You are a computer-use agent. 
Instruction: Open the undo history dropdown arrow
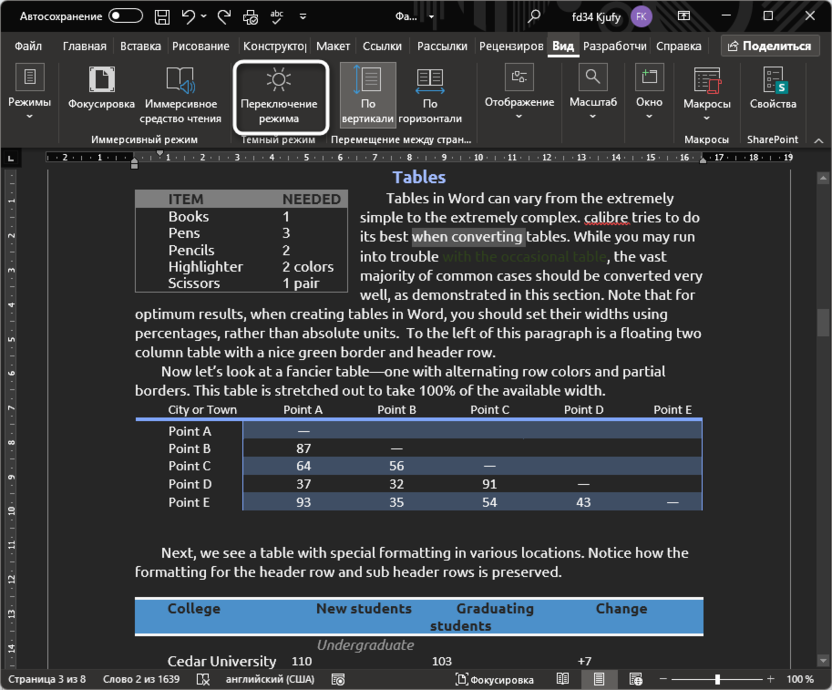(204, 16)
